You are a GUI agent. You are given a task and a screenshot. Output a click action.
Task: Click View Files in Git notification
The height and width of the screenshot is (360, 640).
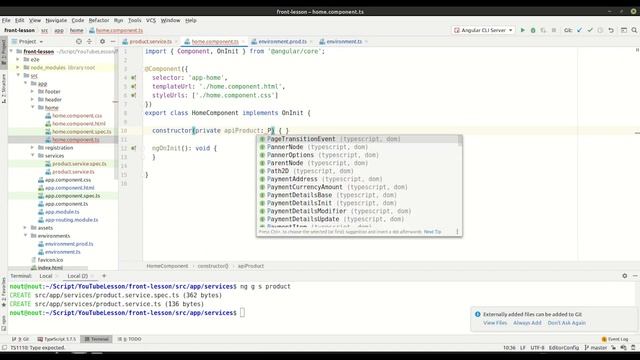pos(495,323)
